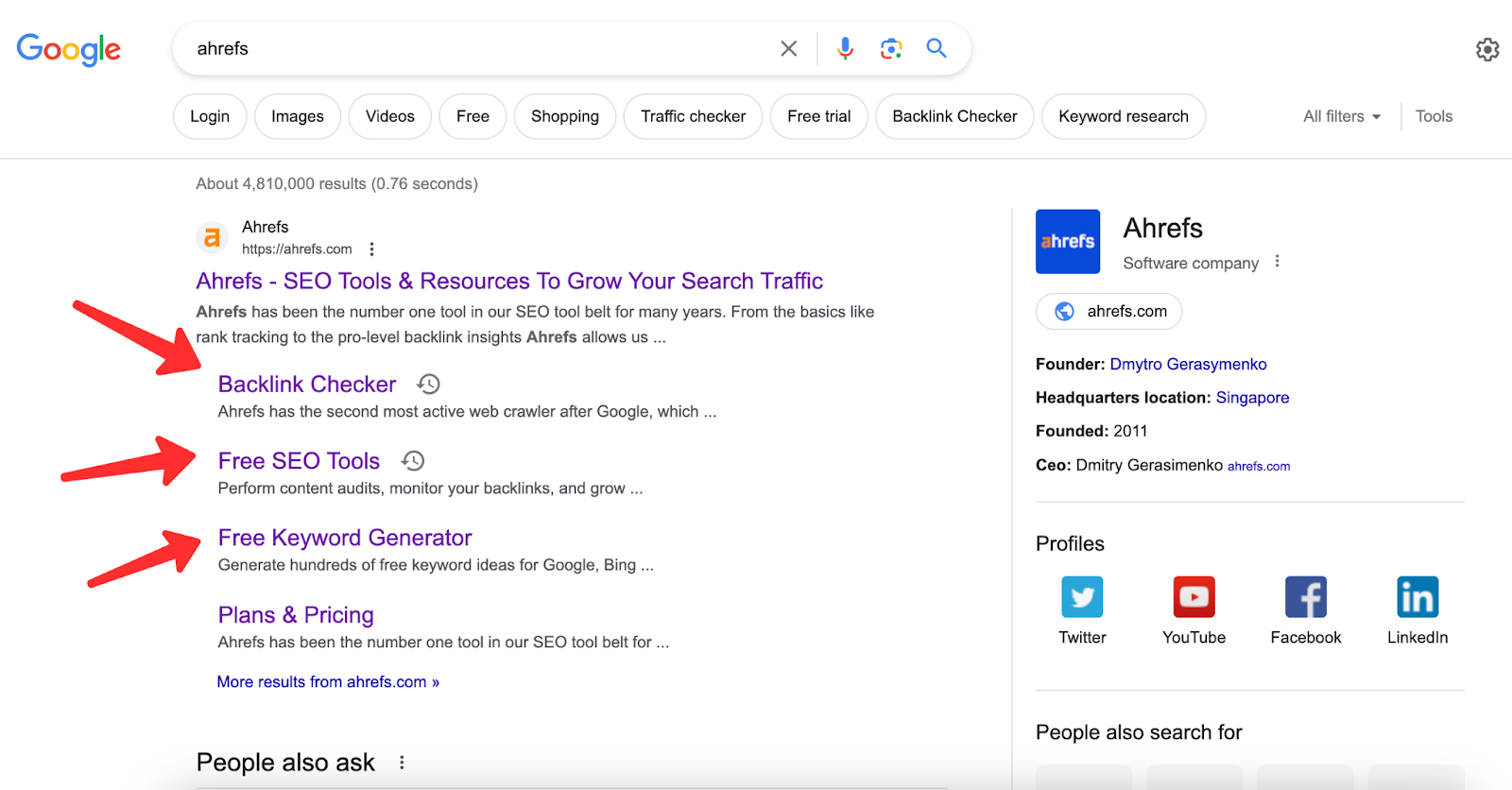Open the Backlink Checker sitelink
The height and width of the screenshot is (790, 1512).
[307, 384]
